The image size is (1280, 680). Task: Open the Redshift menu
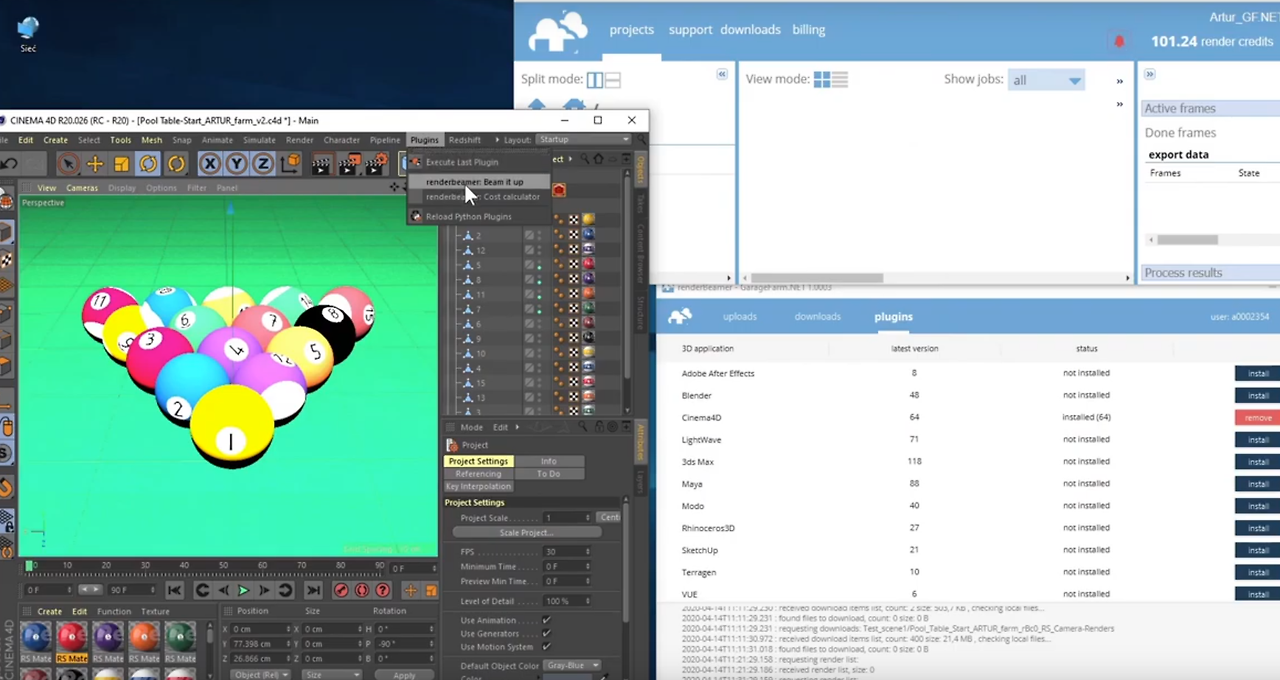(464, 140)
